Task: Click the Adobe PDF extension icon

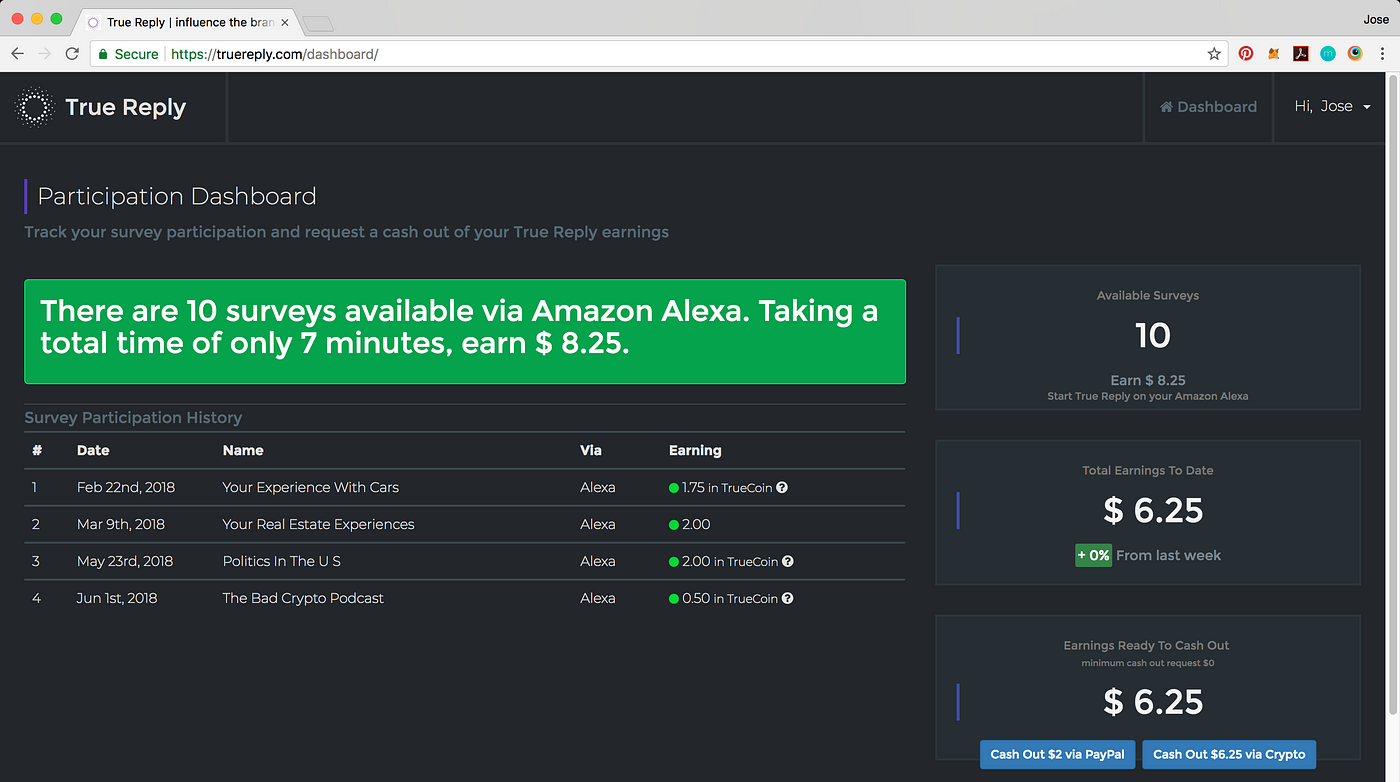Action: [x=1301, y=54]
